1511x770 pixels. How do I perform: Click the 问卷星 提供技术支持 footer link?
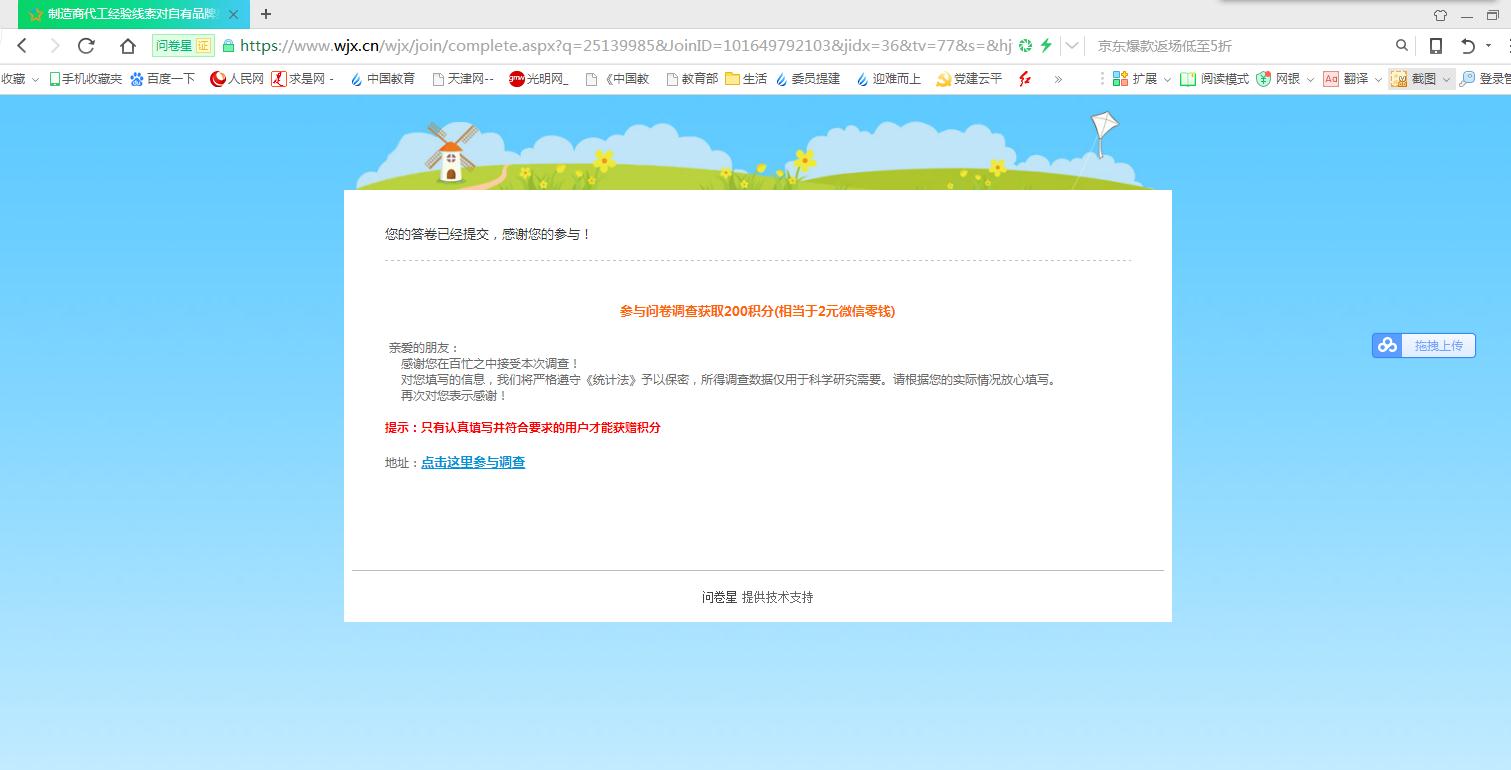[x=757, y=597]
